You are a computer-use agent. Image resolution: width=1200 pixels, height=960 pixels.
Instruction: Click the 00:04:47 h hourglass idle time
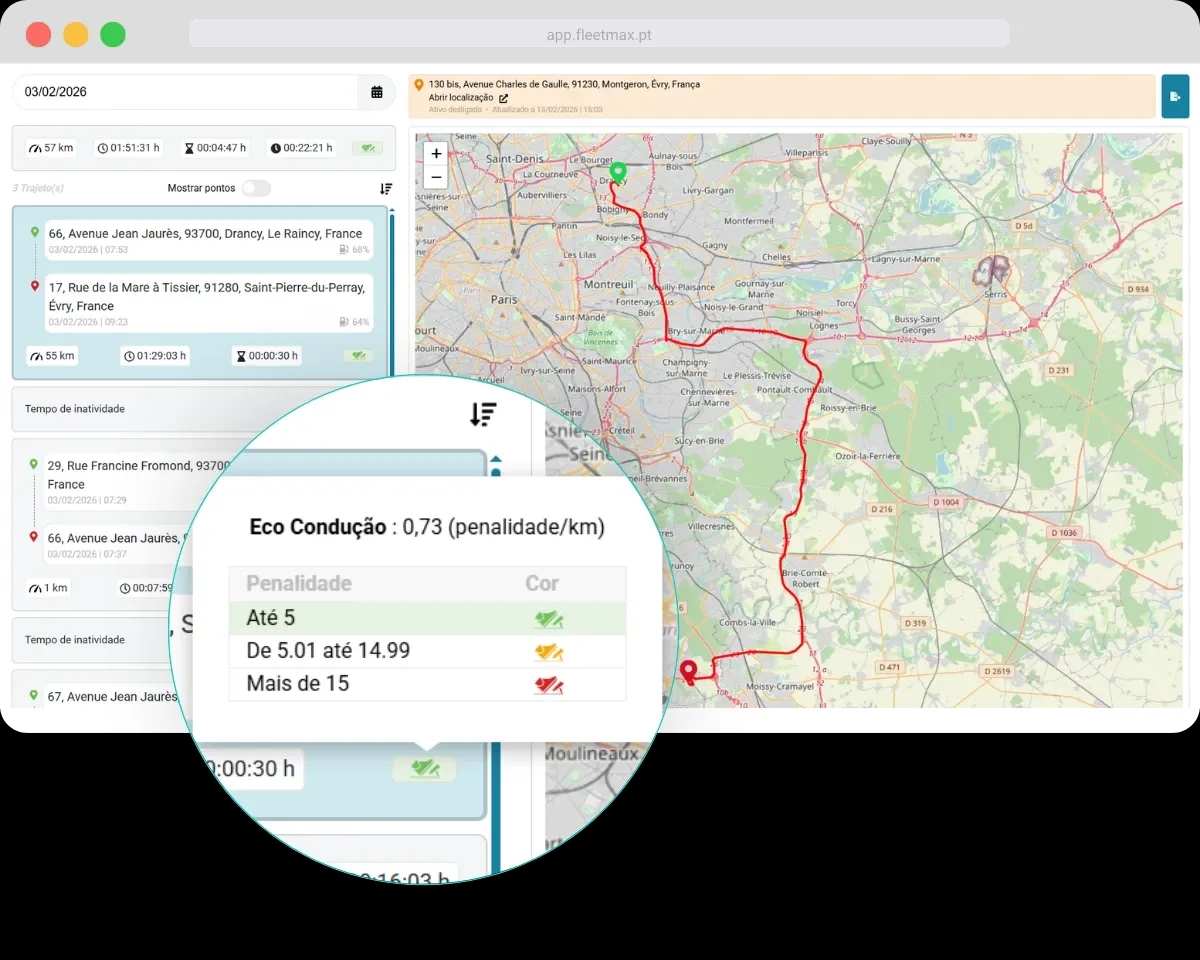coord(215,148)
